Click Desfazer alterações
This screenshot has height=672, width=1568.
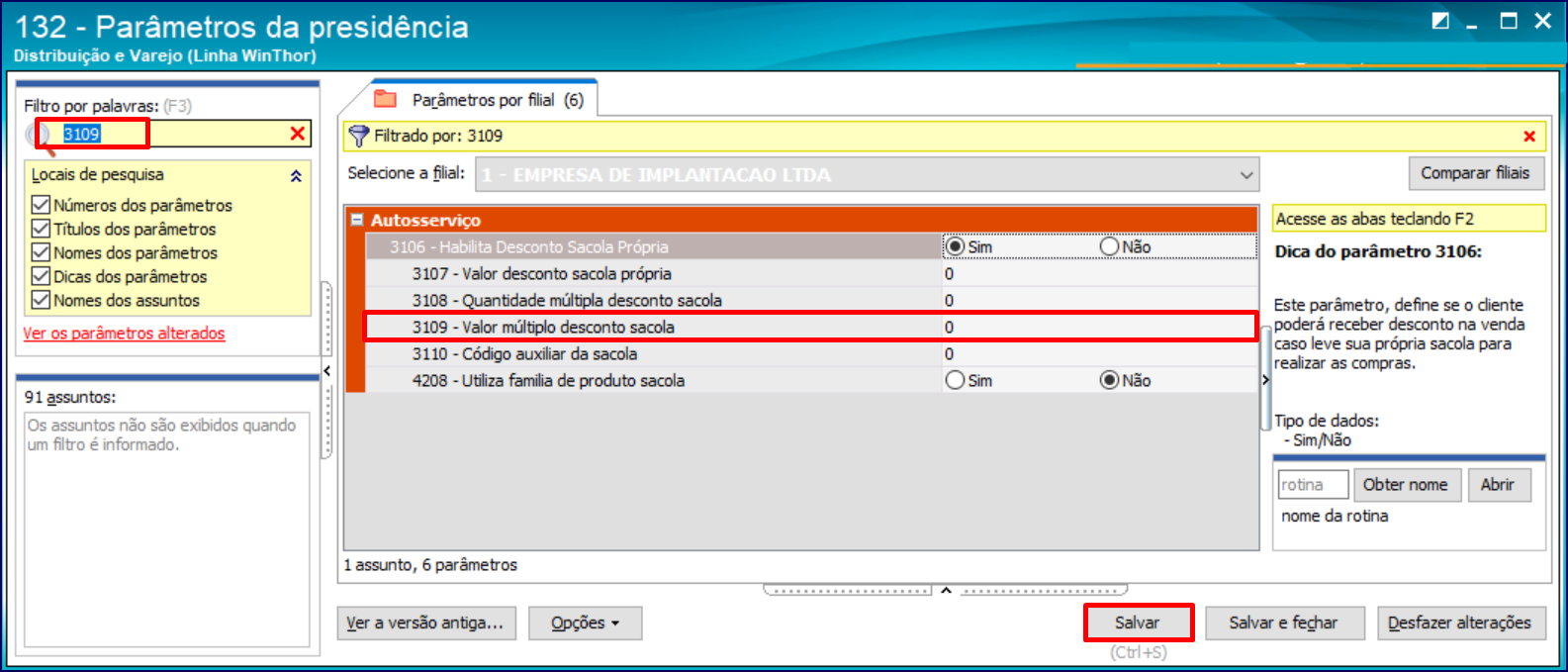1459,623
